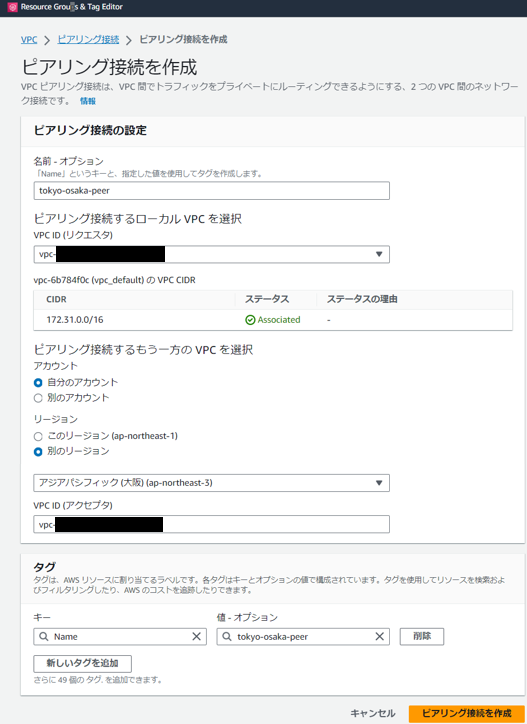Screen dimensions: 527x724
Task: Click the VPC breadcrumb link
Action: click(29, 40)
